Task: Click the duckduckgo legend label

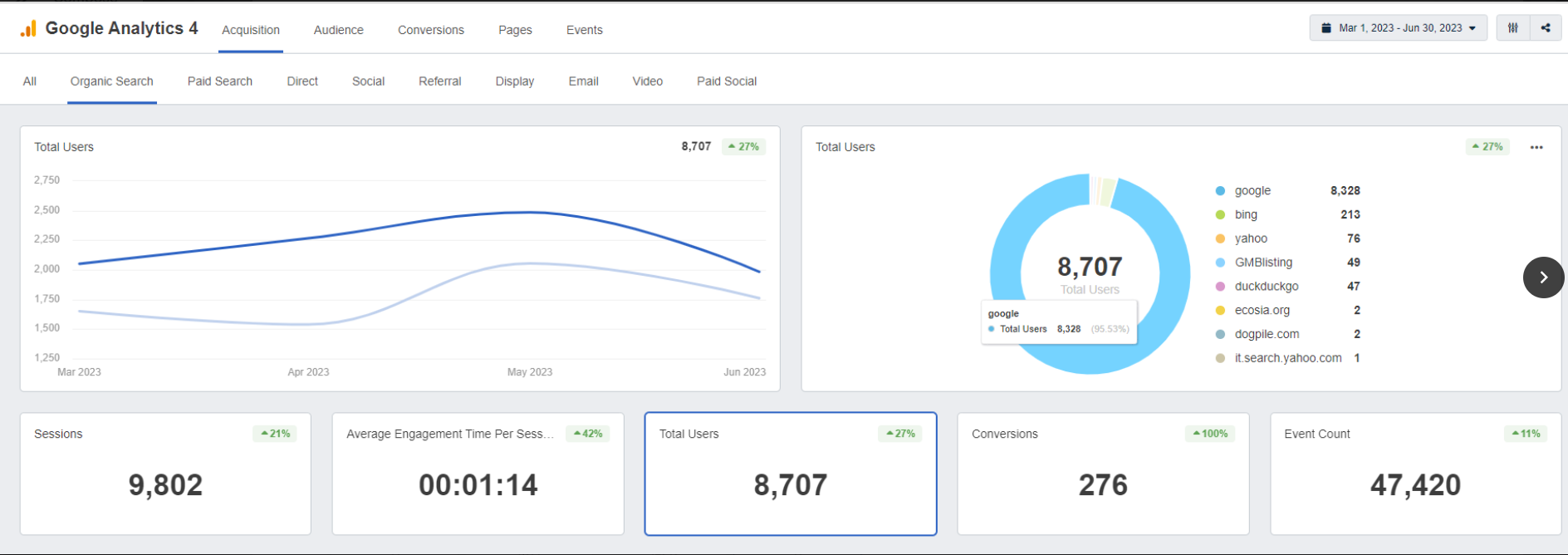Action: pos(1267,287)
